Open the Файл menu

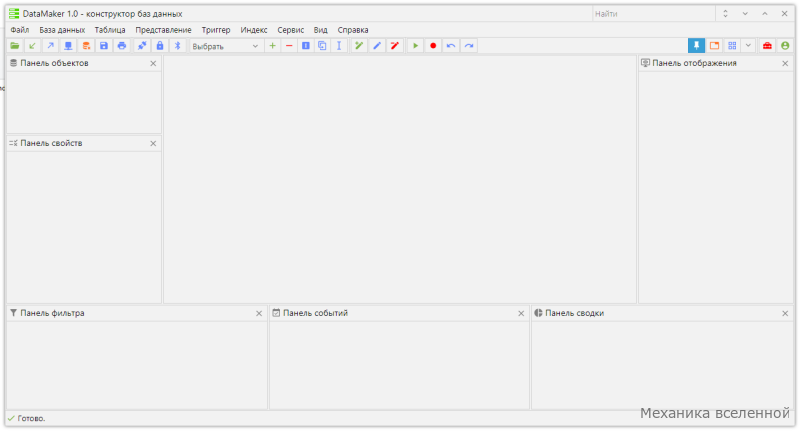(x=20, y=30)
